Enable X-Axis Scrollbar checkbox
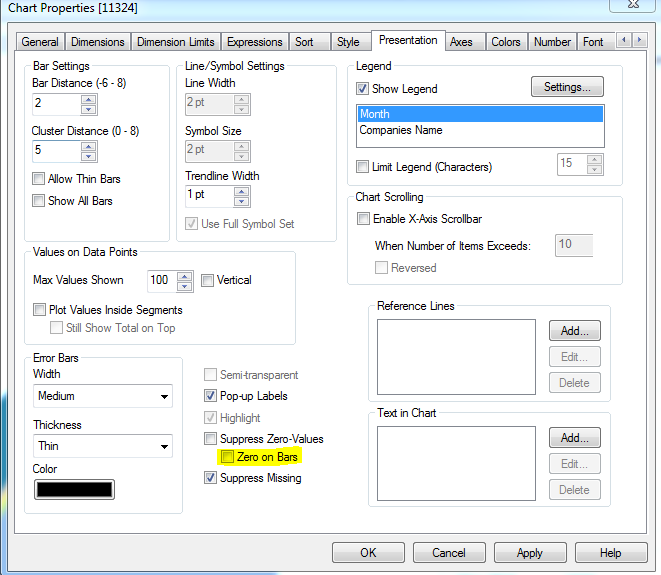661x575 pixels. point(363,219)
